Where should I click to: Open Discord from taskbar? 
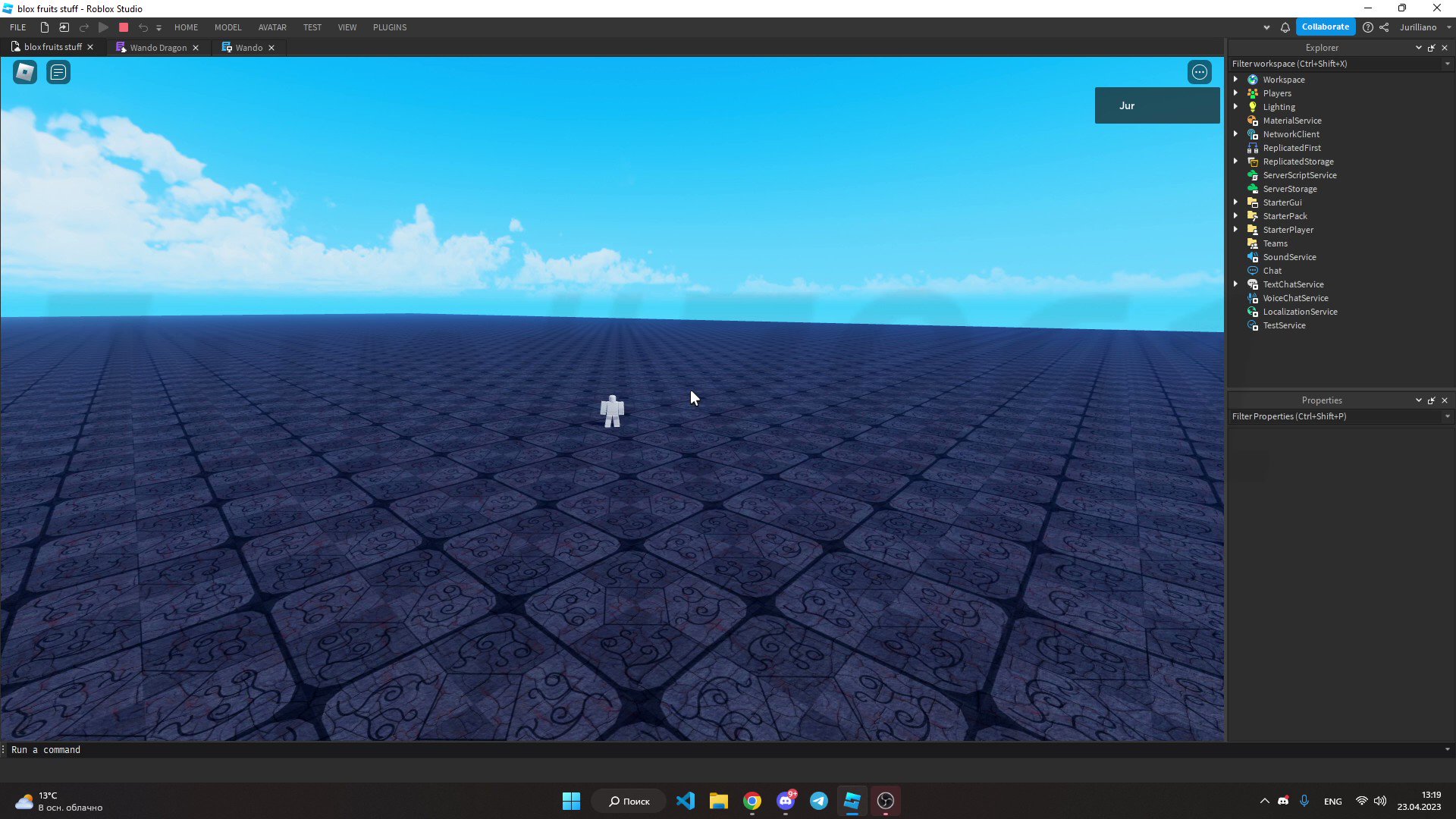coord(786,801)
